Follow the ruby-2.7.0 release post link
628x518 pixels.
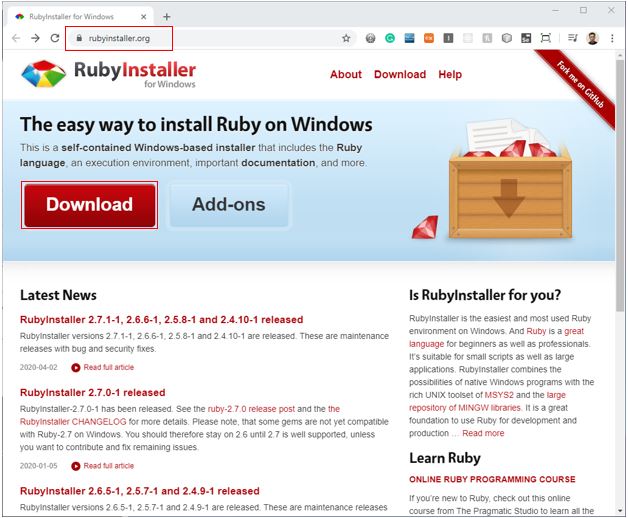(x=251, y=409)
